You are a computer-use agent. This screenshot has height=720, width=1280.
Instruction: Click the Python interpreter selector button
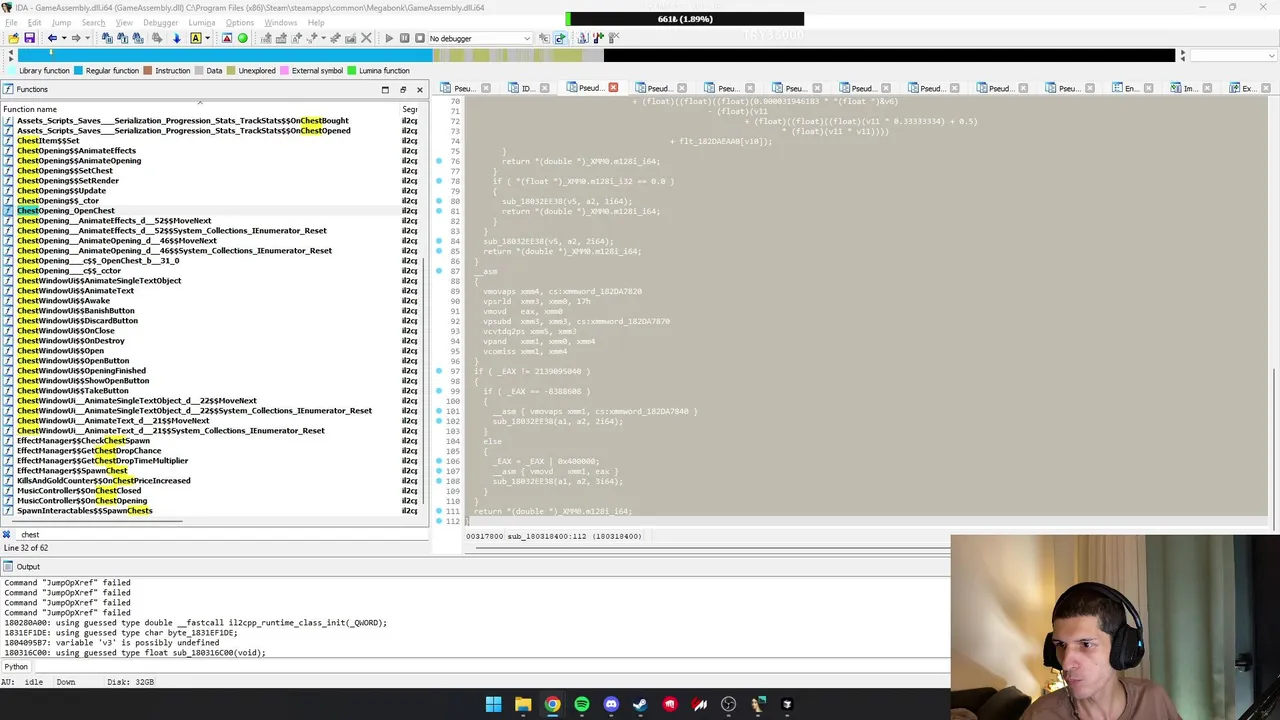click(16, 667)
